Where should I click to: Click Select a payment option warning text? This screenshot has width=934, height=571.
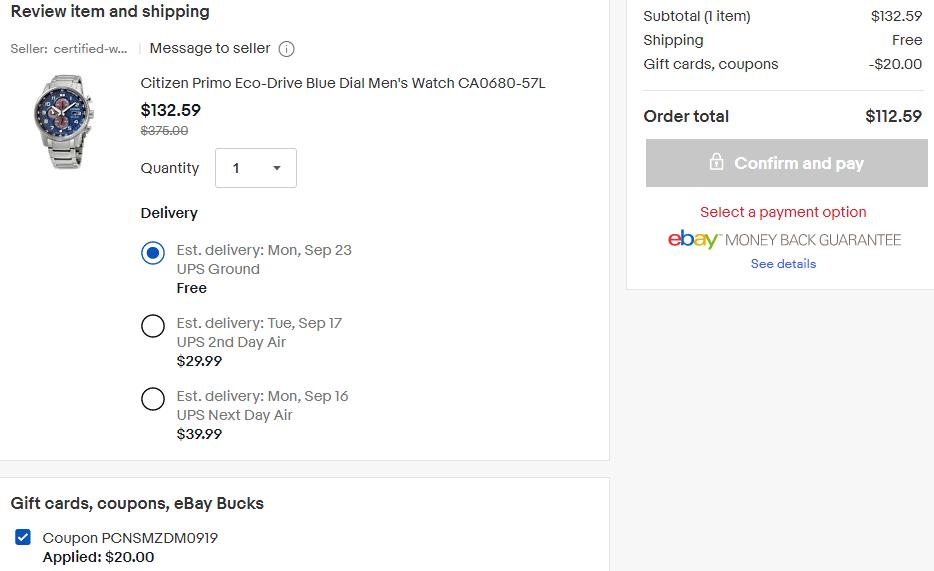(x=783, y=212)
